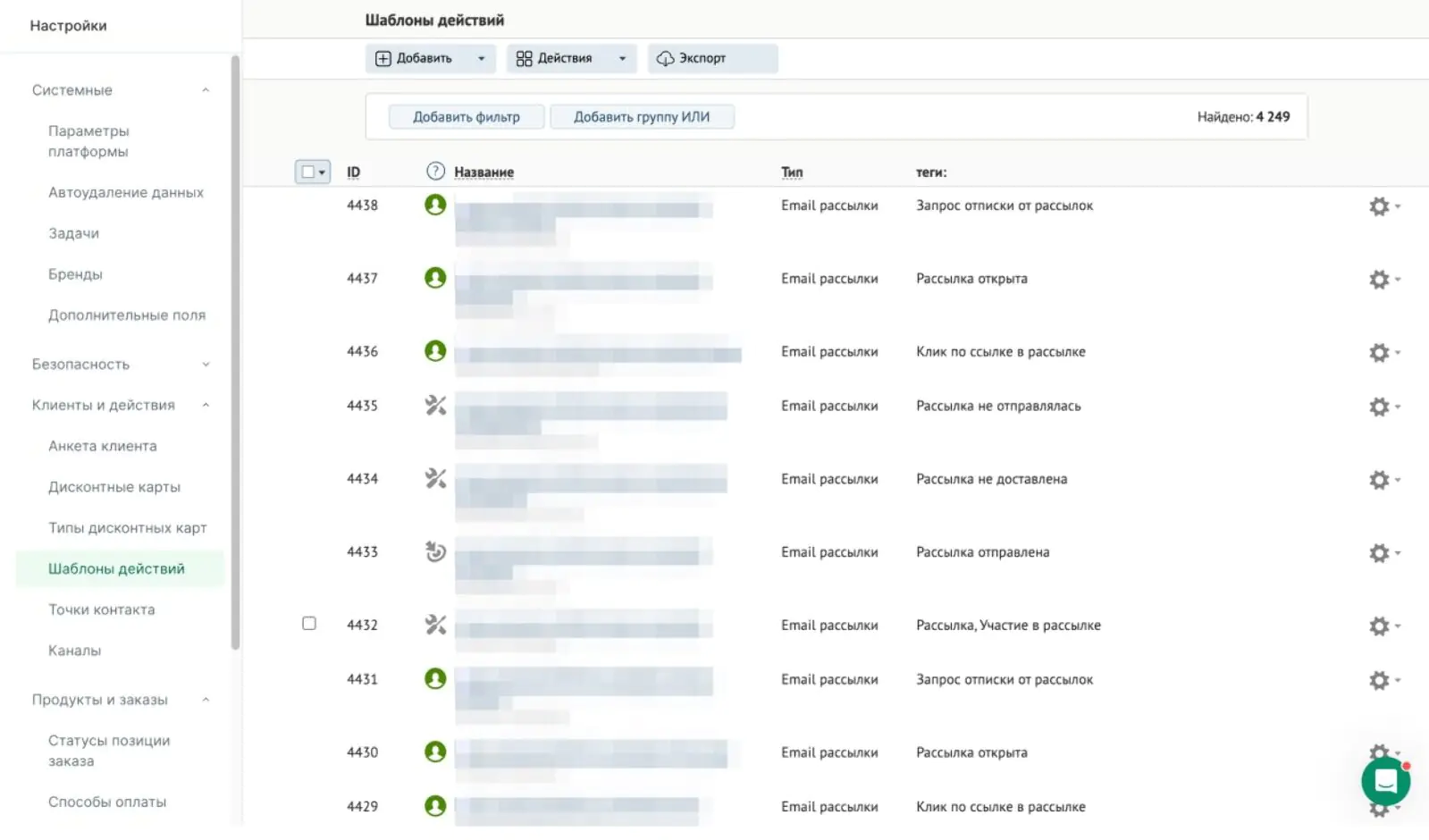This screenshot has width=1429, height=840.
Task: Click the Найдено: 4 249 count
Action: pos(1243,117)
